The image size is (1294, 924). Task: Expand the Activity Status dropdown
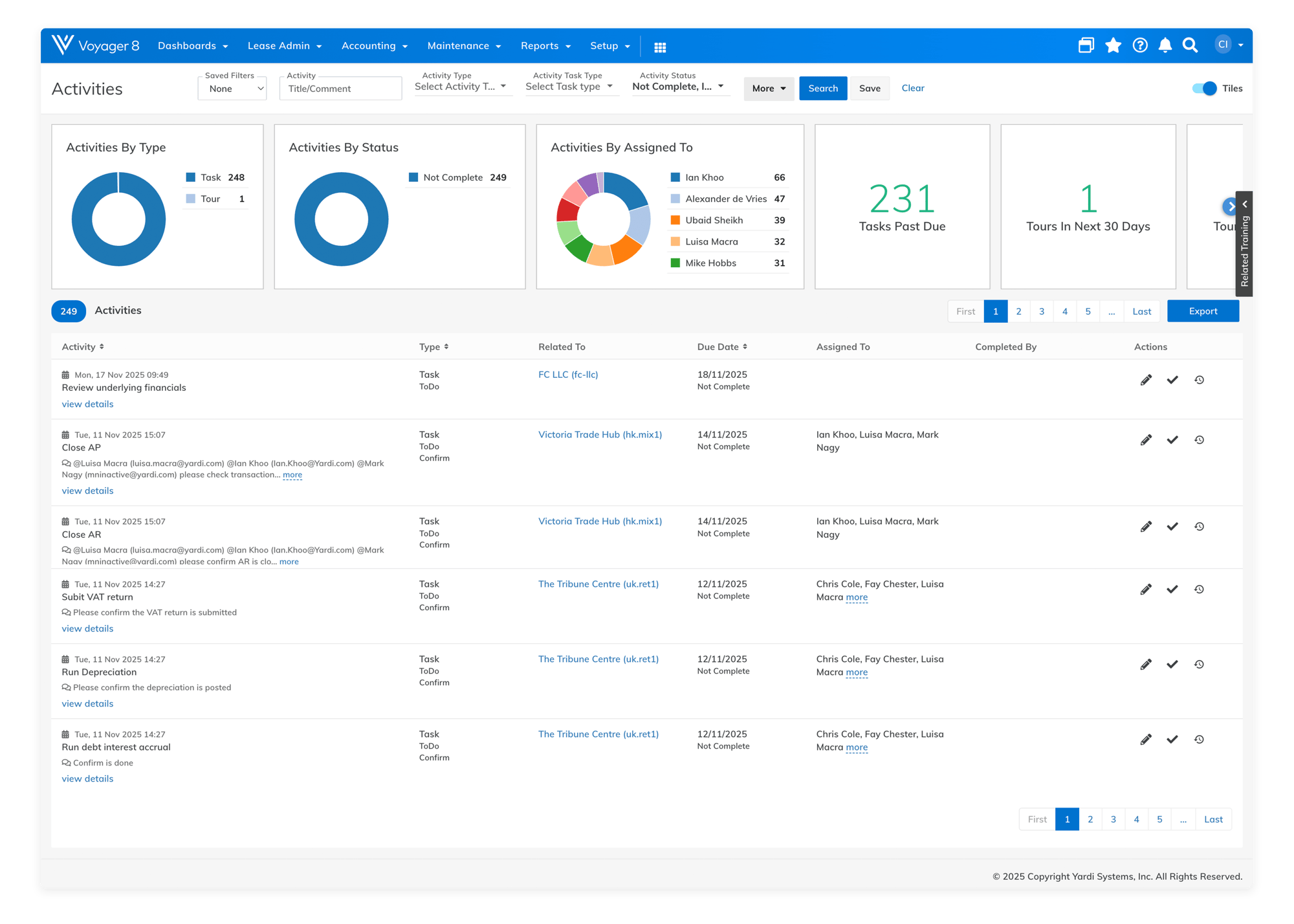click(x=678, y=87)
